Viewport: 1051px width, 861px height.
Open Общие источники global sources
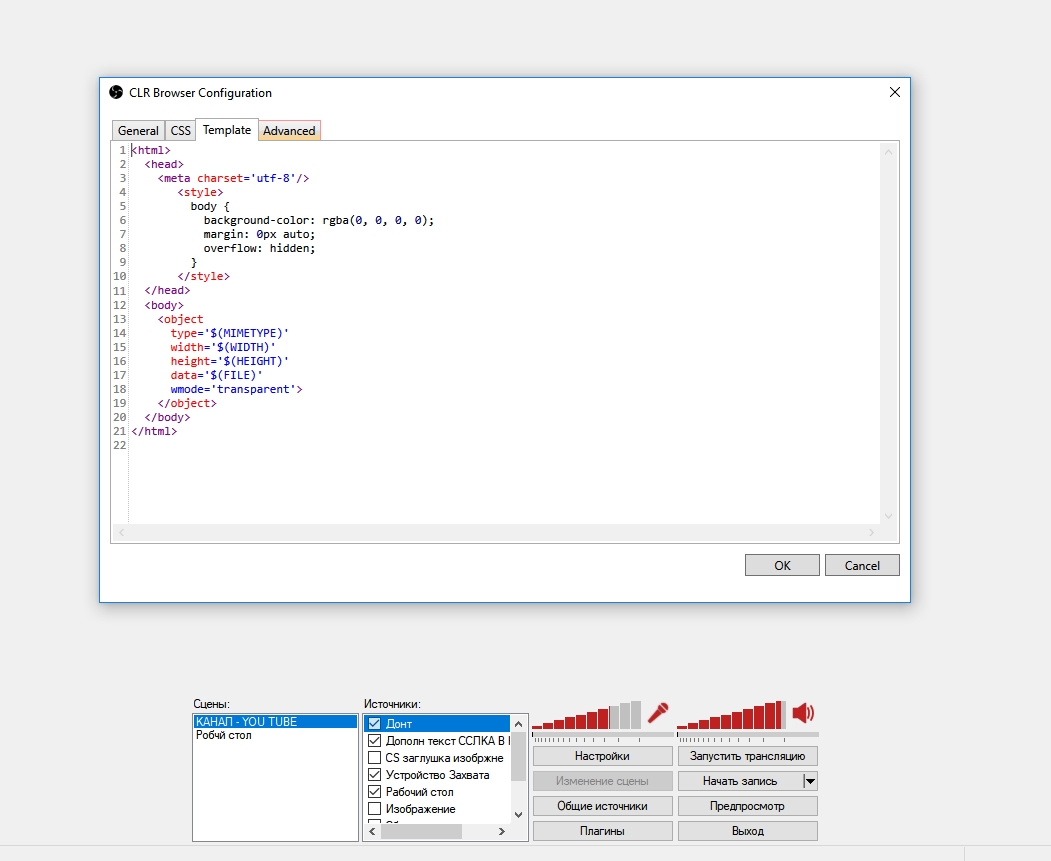click(603, 805)
